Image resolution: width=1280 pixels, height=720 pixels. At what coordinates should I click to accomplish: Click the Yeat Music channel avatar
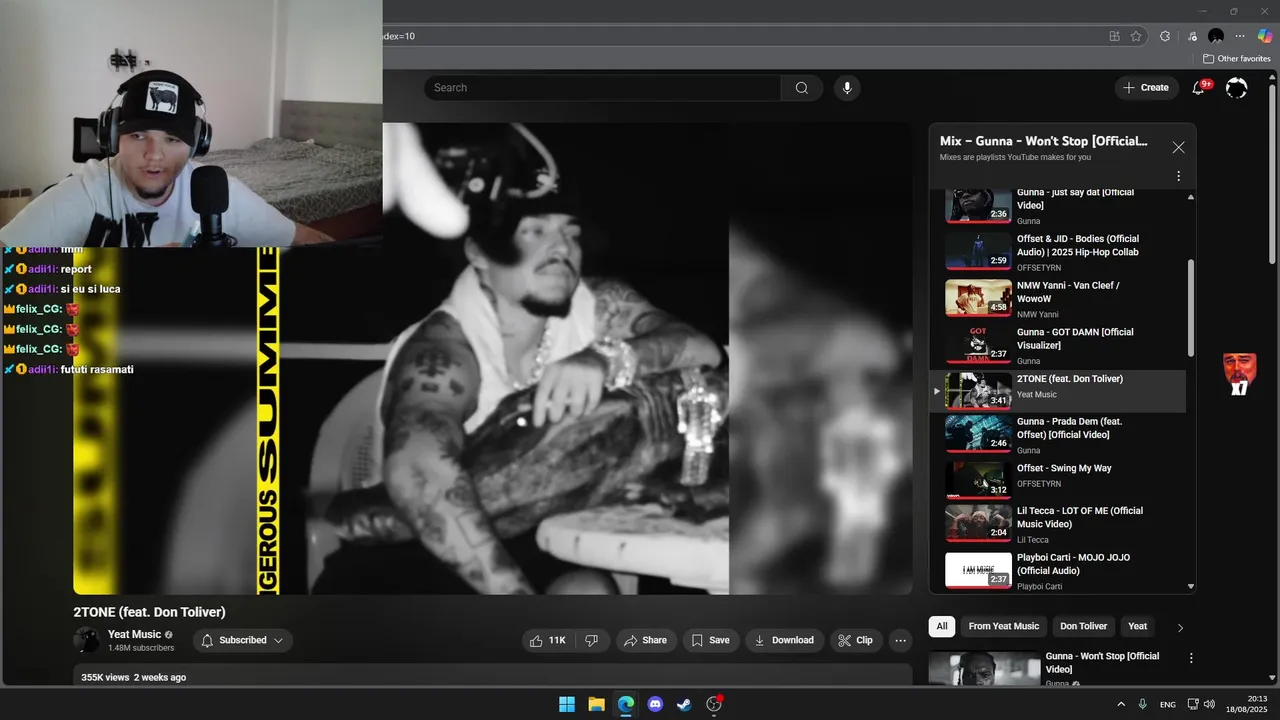[87, 640]
